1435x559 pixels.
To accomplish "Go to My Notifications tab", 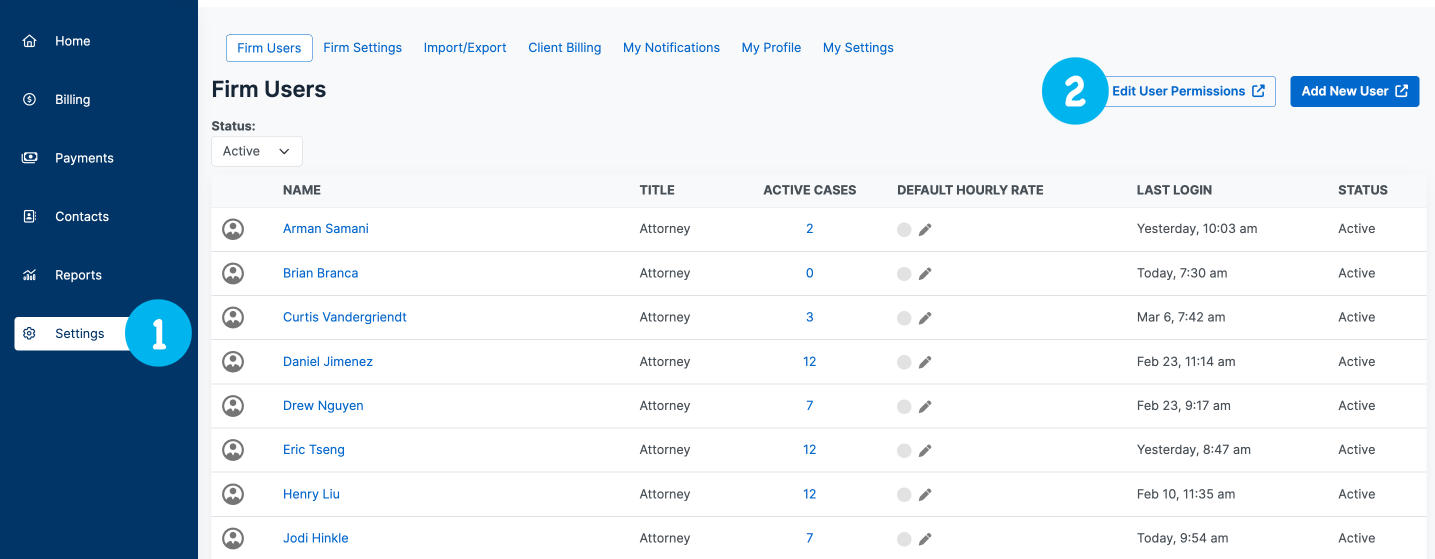I will coord(671,48).
